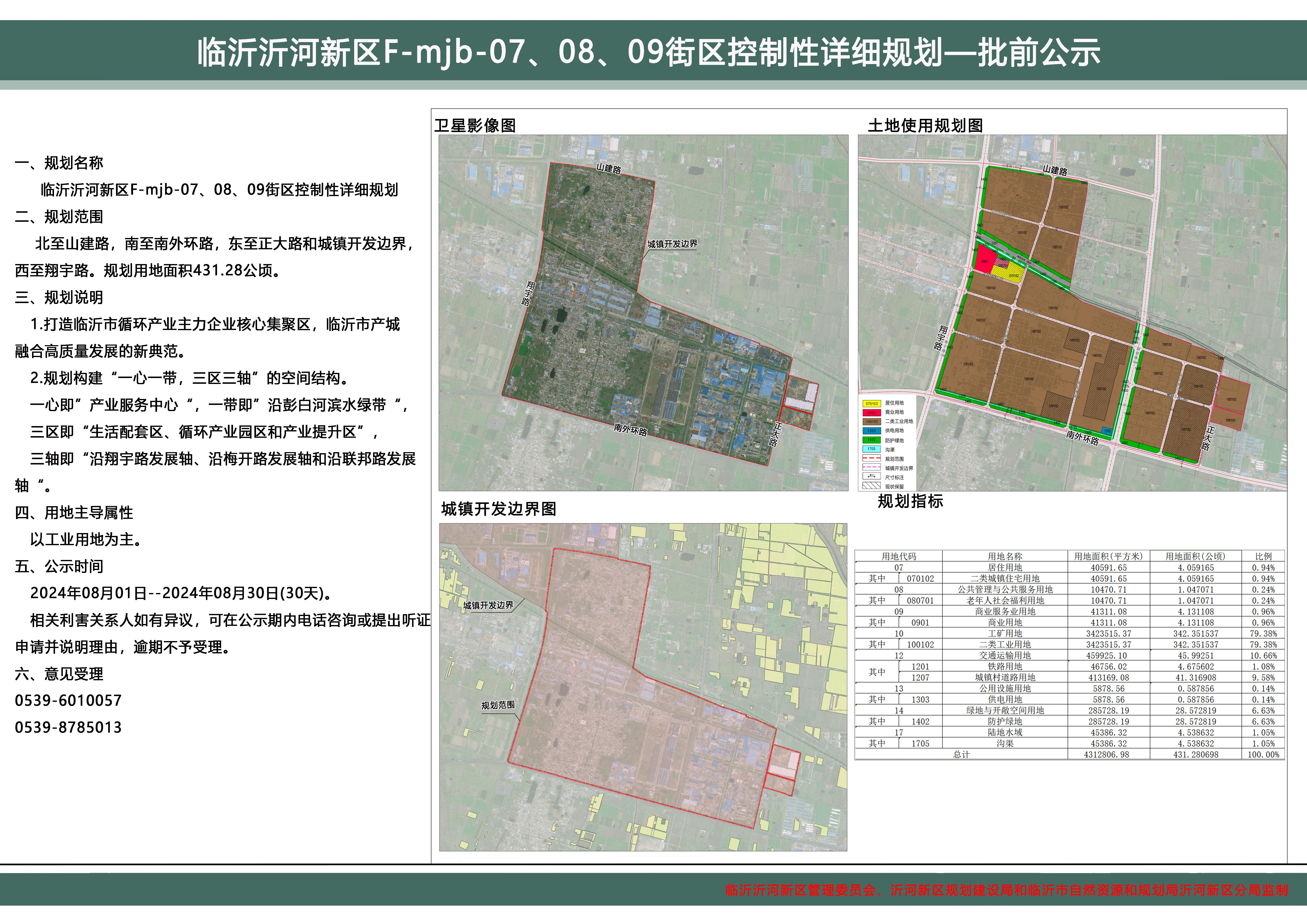Click the 公共管理与公共服务用地 table cell

click(1005, 590)
